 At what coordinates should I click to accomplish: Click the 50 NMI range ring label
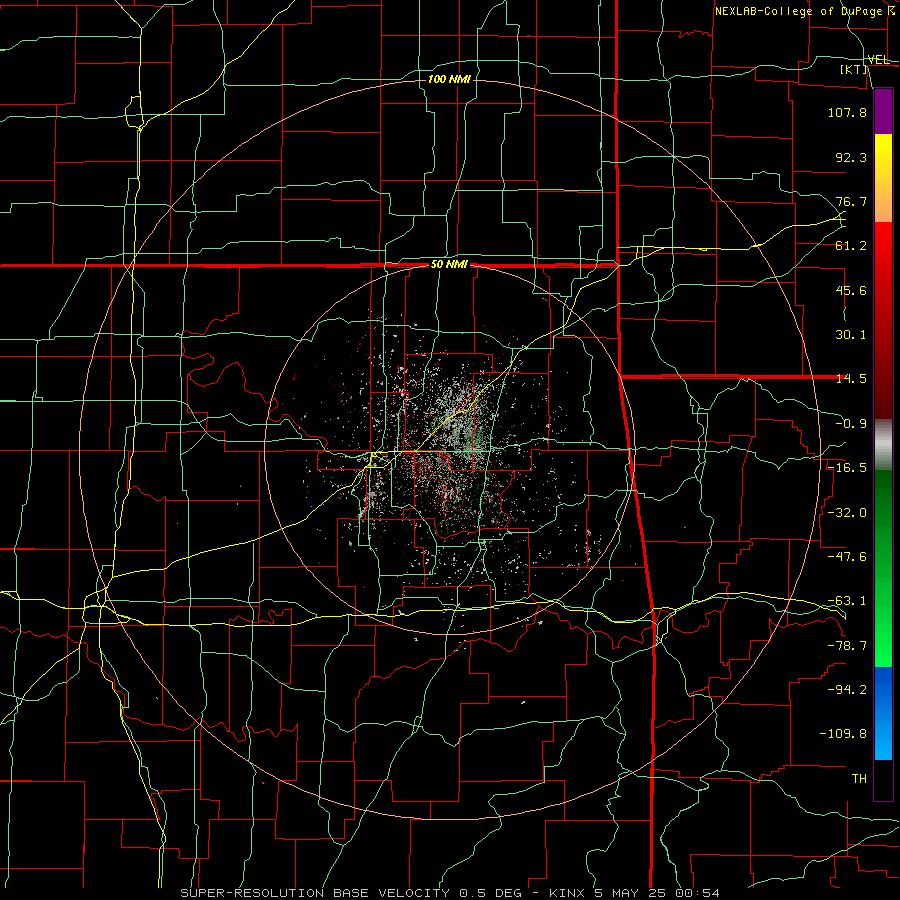(x=449, y=265)
